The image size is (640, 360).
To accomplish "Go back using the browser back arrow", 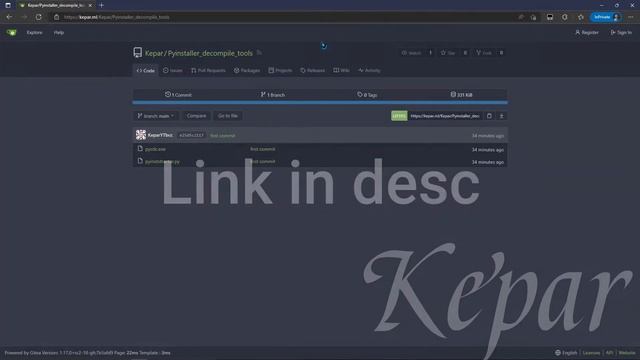I will pyautogui.click(x=9, y=17).
